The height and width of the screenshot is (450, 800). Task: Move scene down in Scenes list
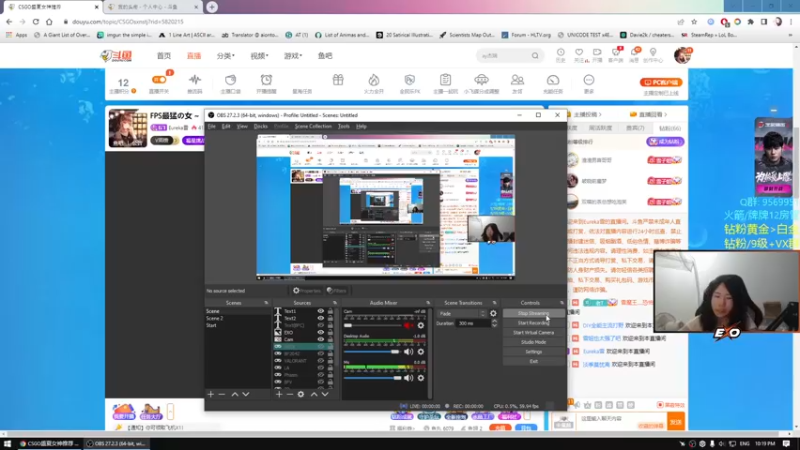(x=246, y=394)
